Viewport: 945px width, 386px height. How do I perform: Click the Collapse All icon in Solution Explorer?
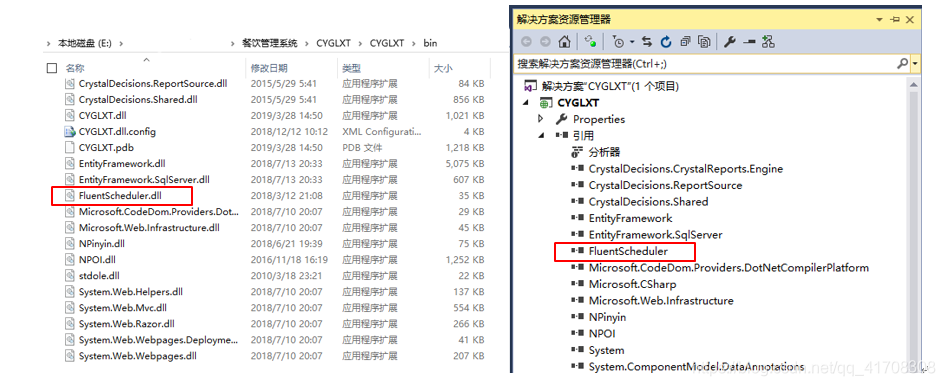tap(685, 42)
